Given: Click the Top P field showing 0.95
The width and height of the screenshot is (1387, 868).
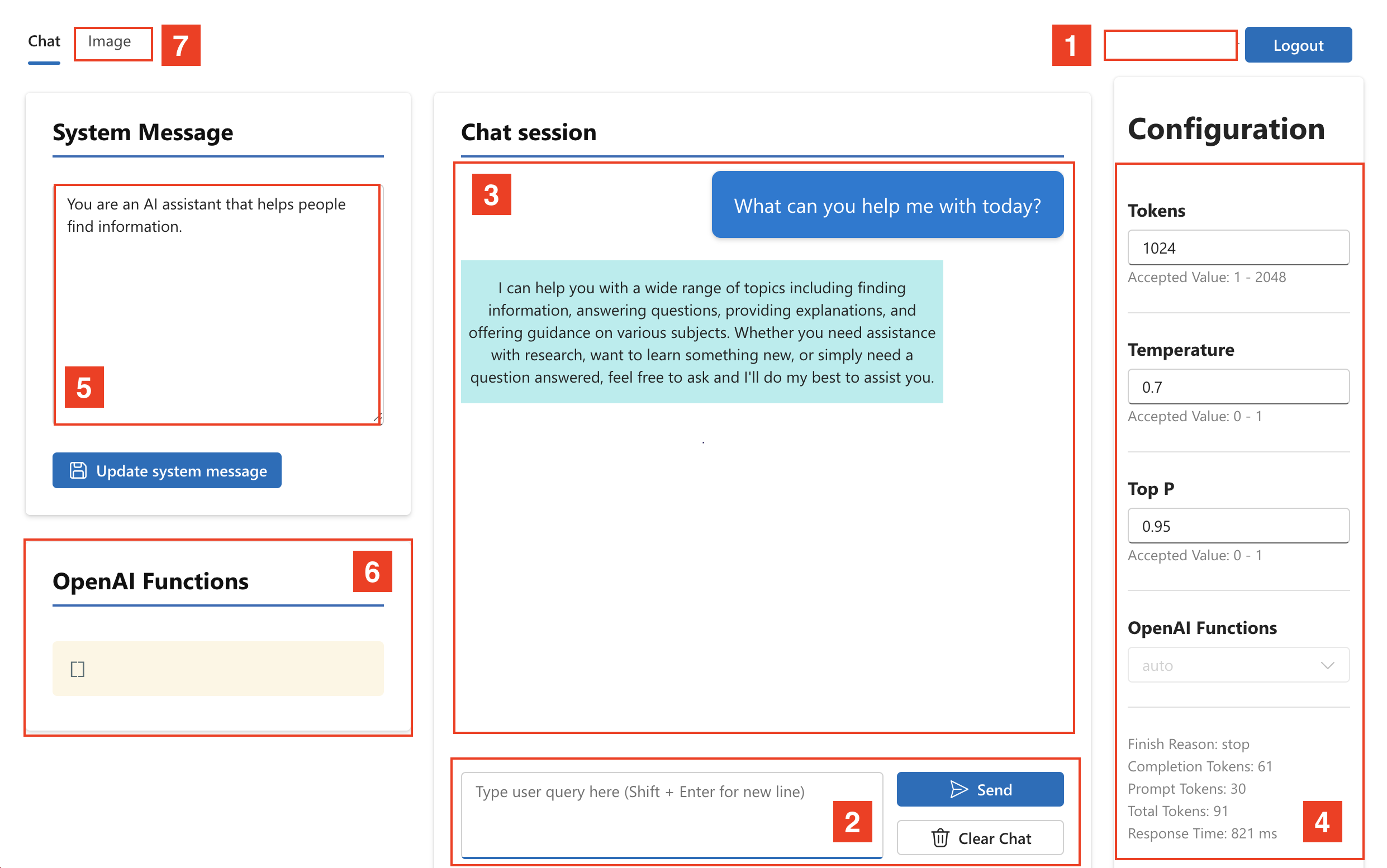Looking at the screenshot, I should click(1238, 525).
